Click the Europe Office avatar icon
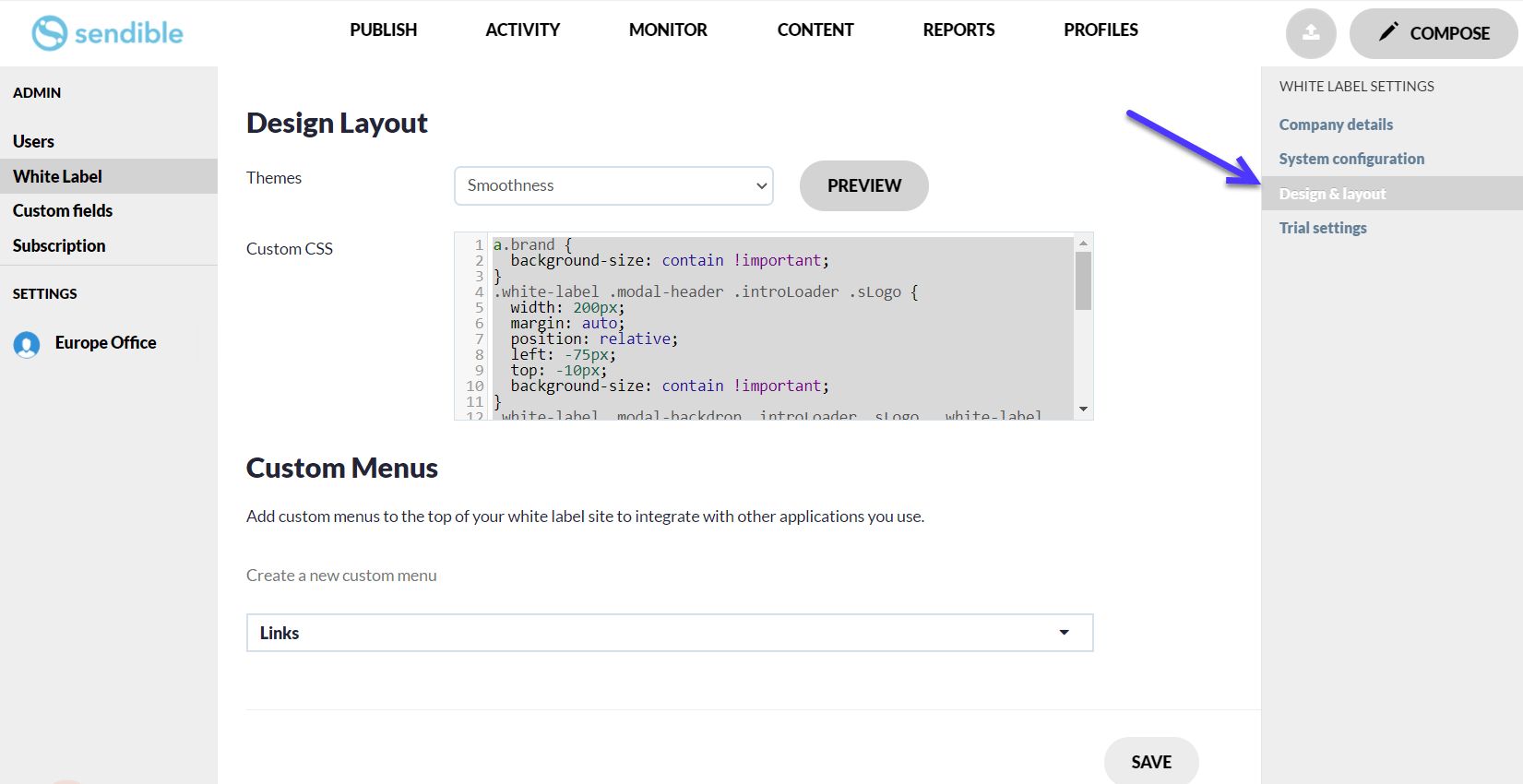Screen dimensions: 1523x784 tap(27, 344)
